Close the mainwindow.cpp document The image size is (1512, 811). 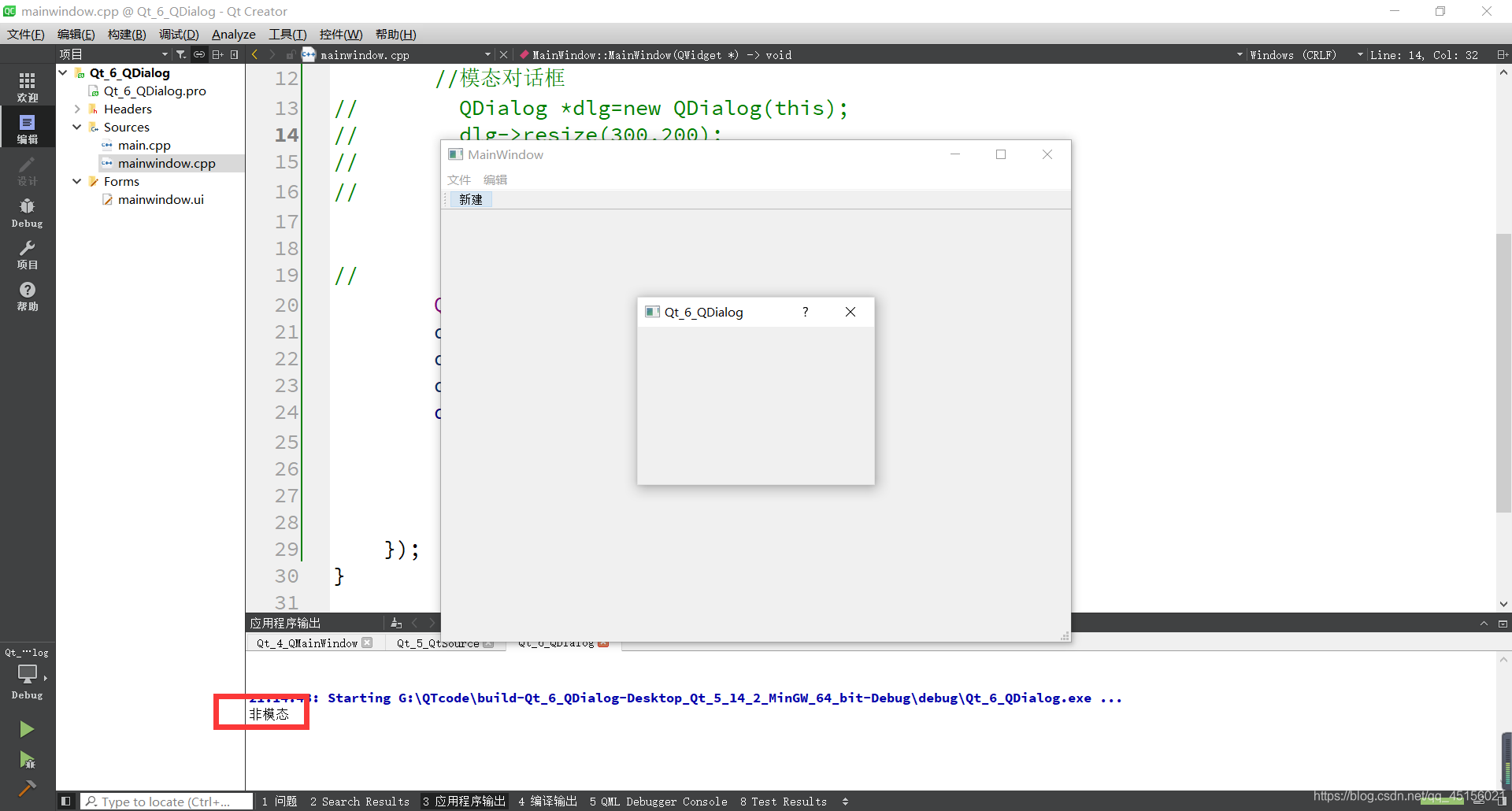(503, 54)
